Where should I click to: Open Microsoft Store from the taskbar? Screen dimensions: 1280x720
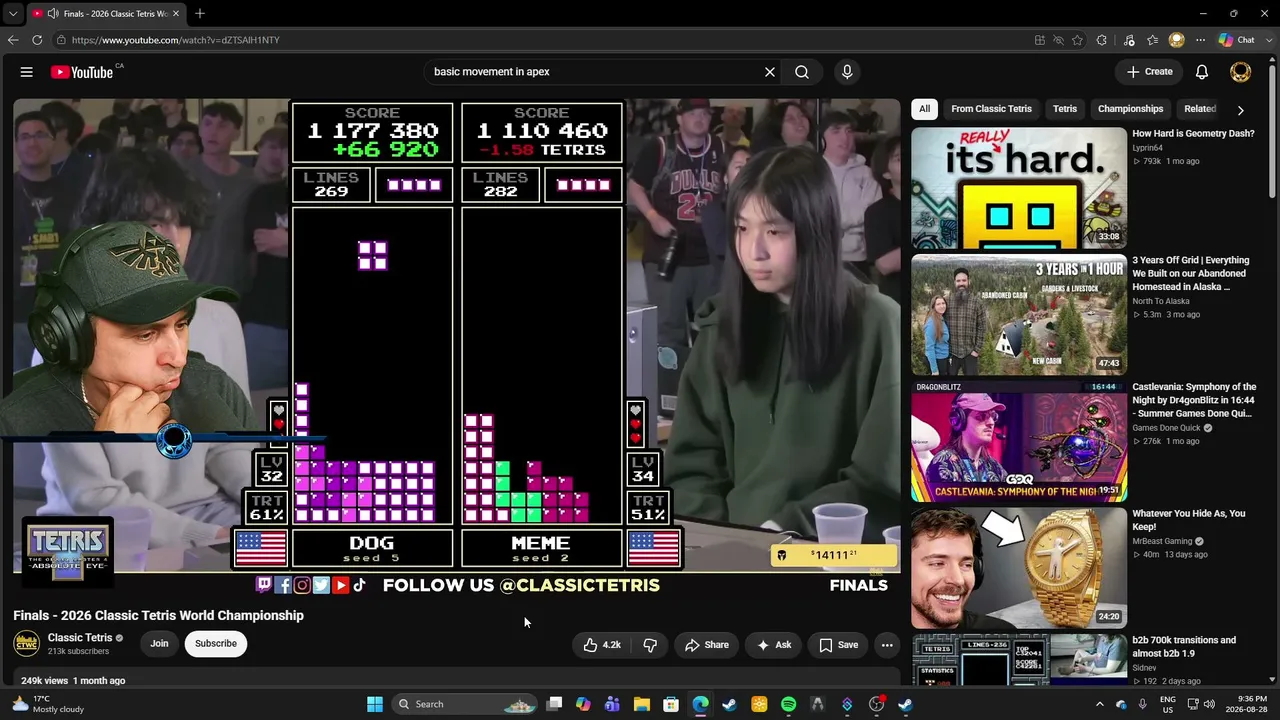coord(671,704)
